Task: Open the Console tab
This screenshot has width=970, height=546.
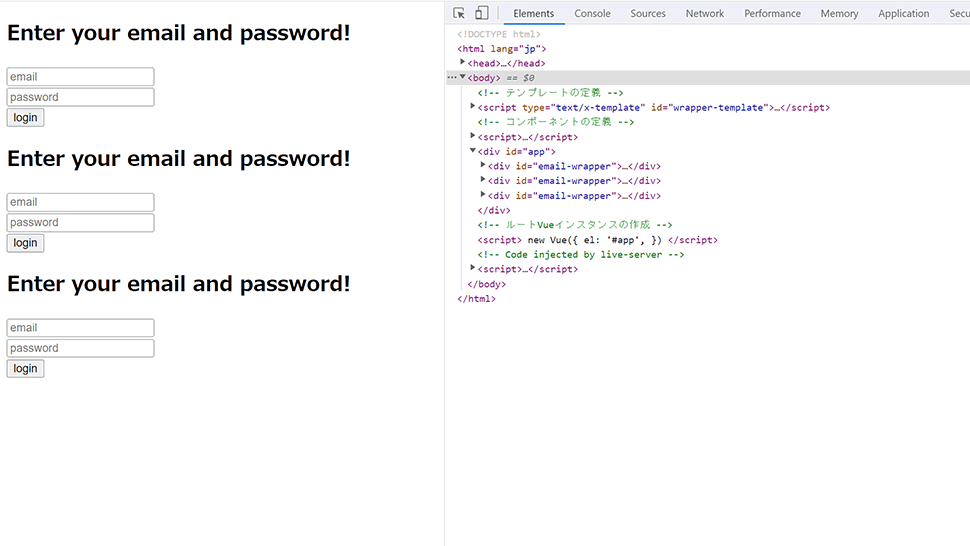Action: (x=592, y=13)
